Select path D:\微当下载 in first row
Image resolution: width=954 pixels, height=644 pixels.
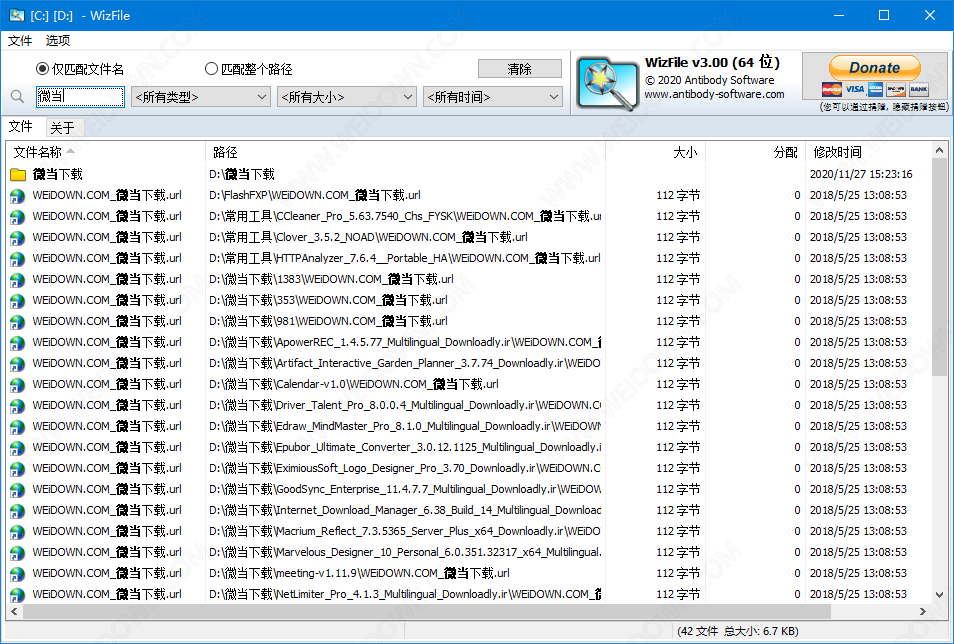pos(242,175)
